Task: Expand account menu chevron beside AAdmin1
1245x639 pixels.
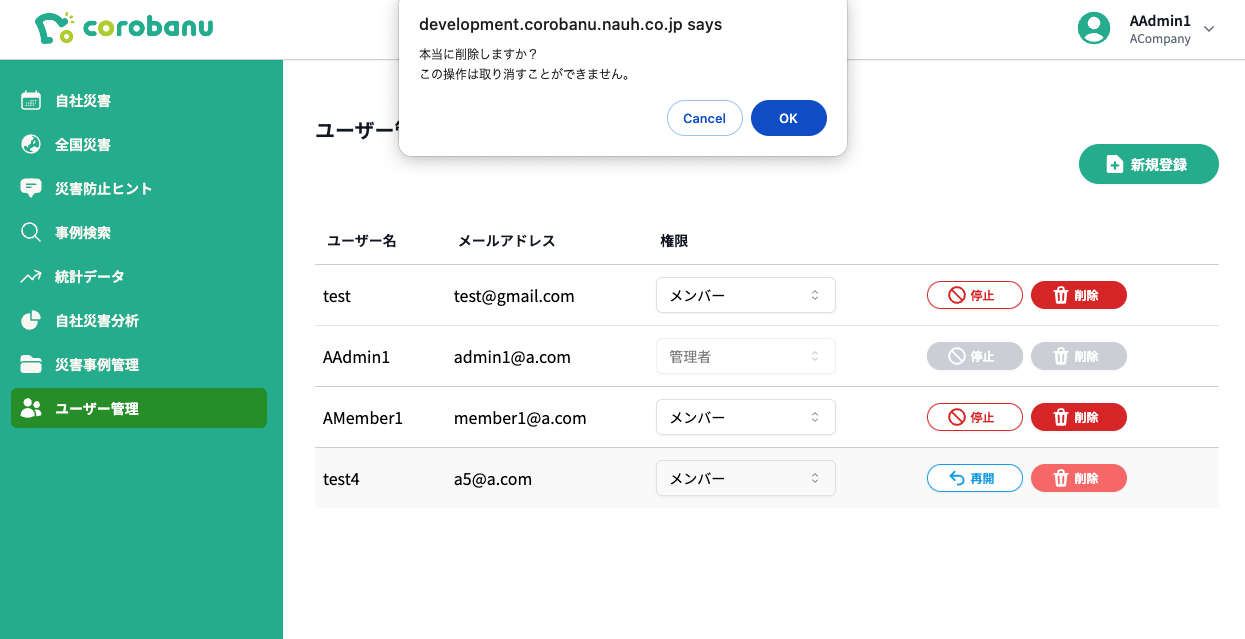Action: [x=1209, y=29]
